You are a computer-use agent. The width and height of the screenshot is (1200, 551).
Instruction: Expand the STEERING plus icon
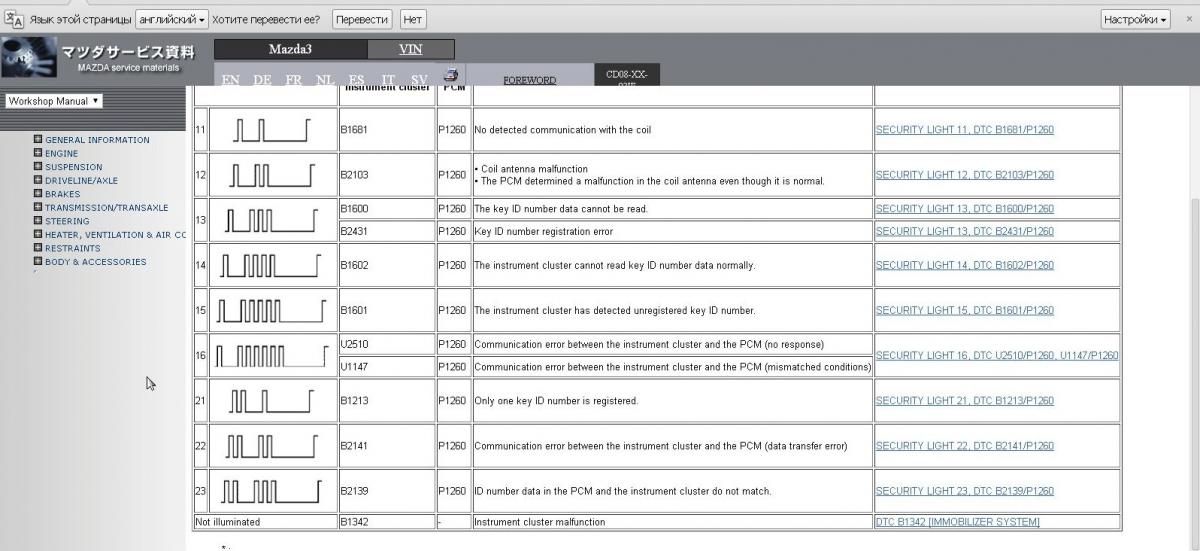pos(38,221)
